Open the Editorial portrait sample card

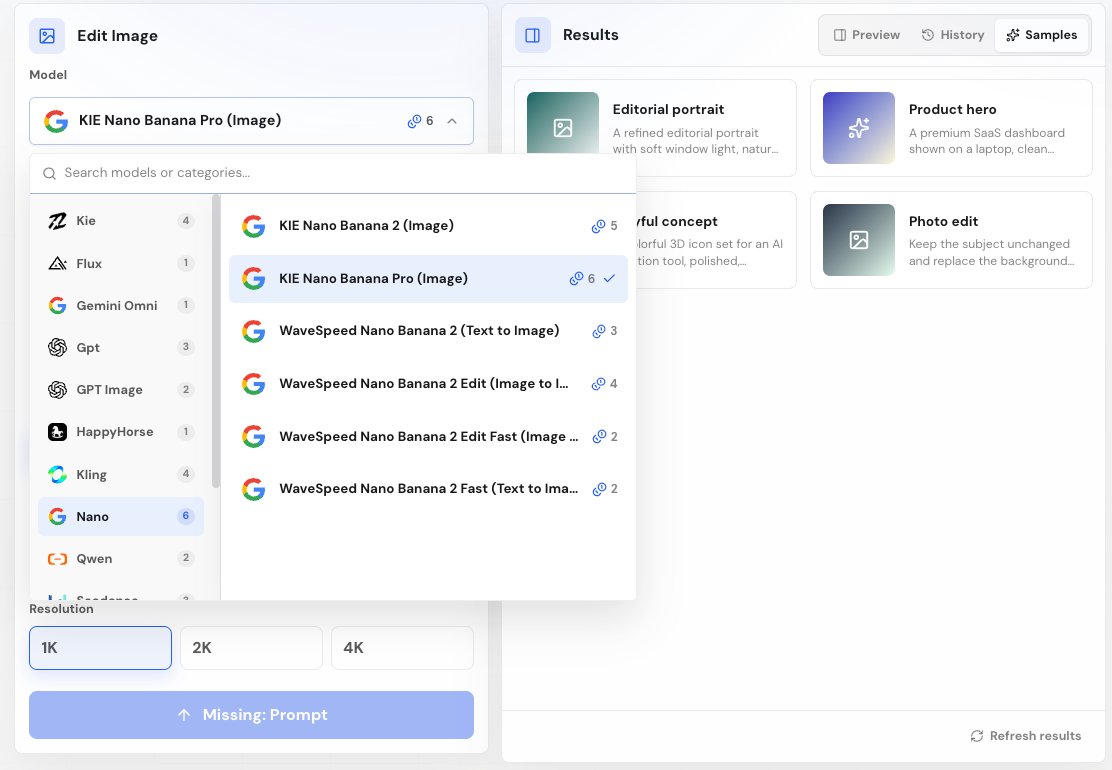pyautogui.click(x=655, y=117)
